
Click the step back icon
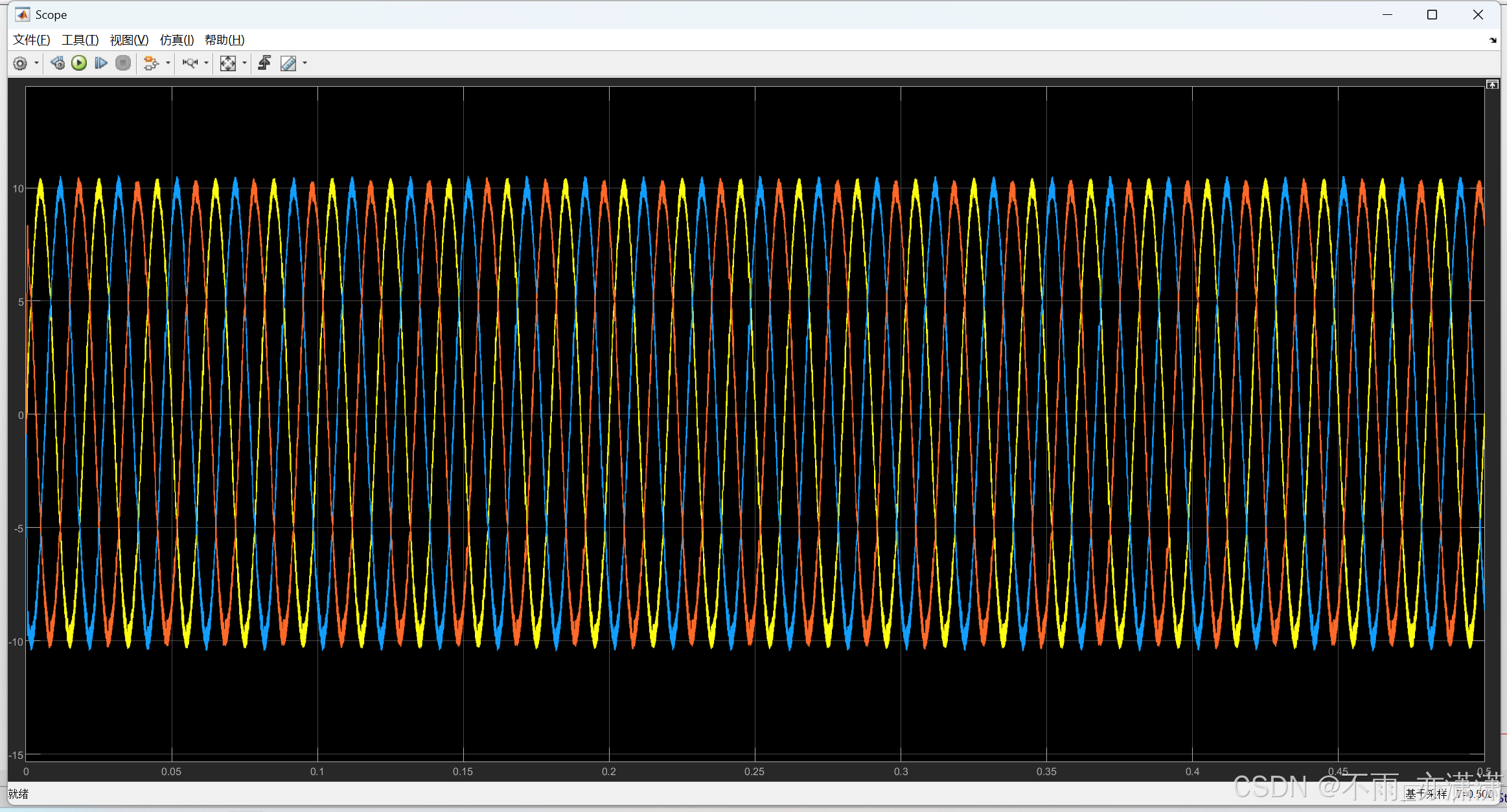[58, 63]
